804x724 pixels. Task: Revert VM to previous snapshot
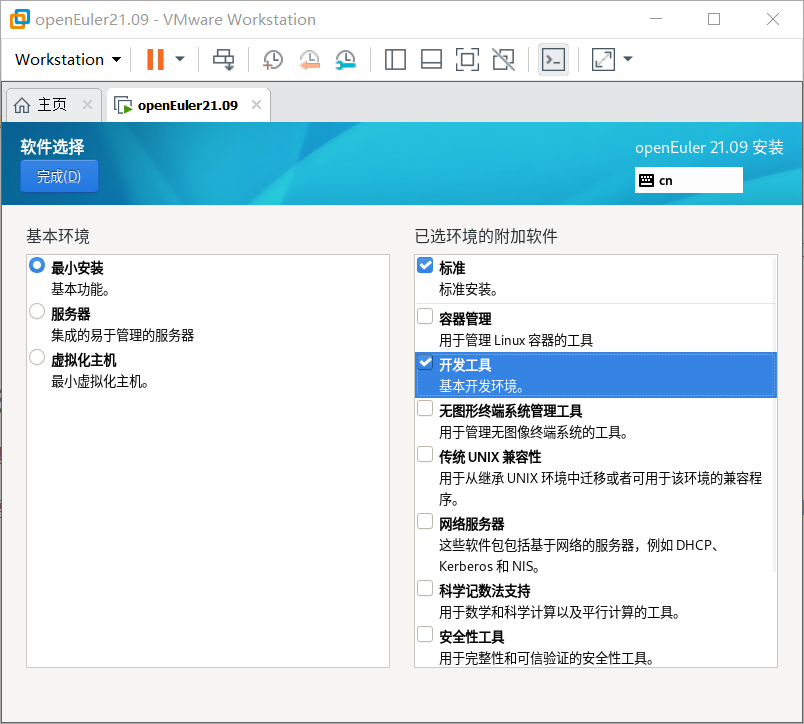tap(309, 59)
